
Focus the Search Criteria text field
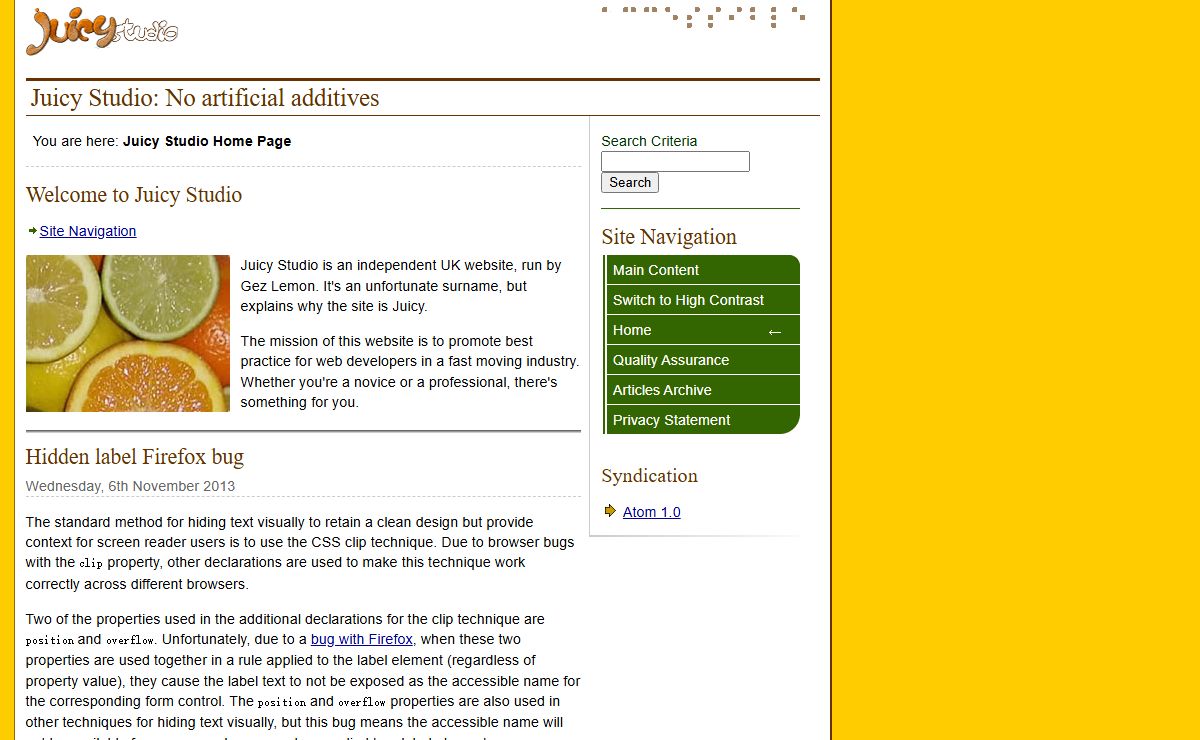click(675, 162)
